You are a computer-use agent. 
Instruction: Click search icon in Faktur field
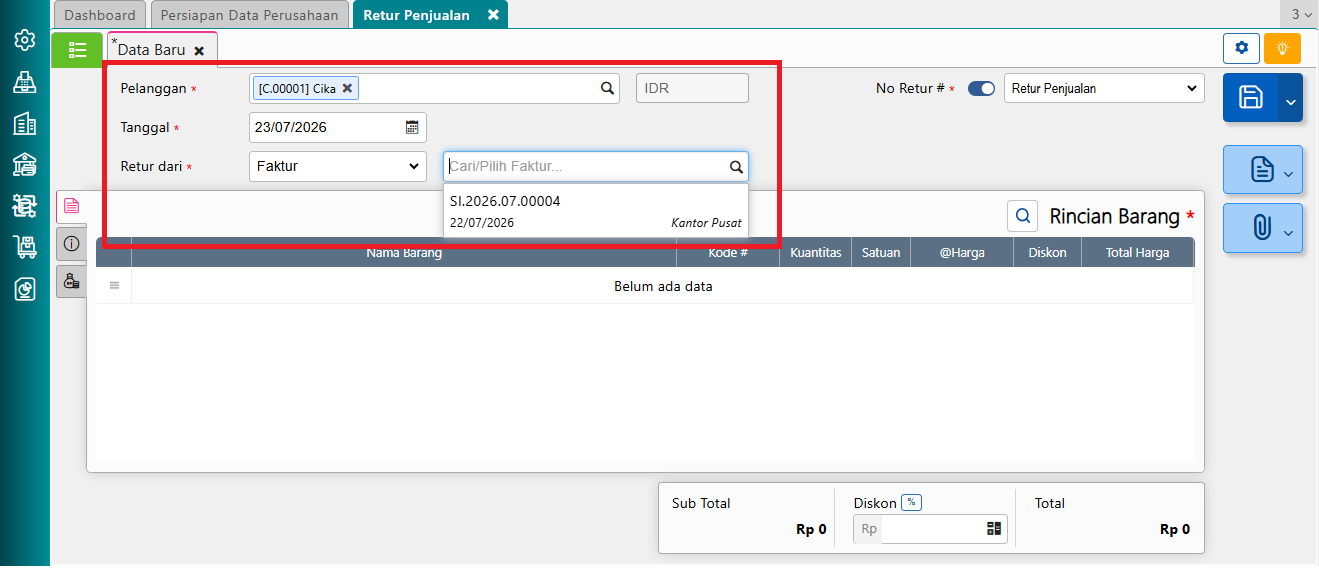point(736,167)
